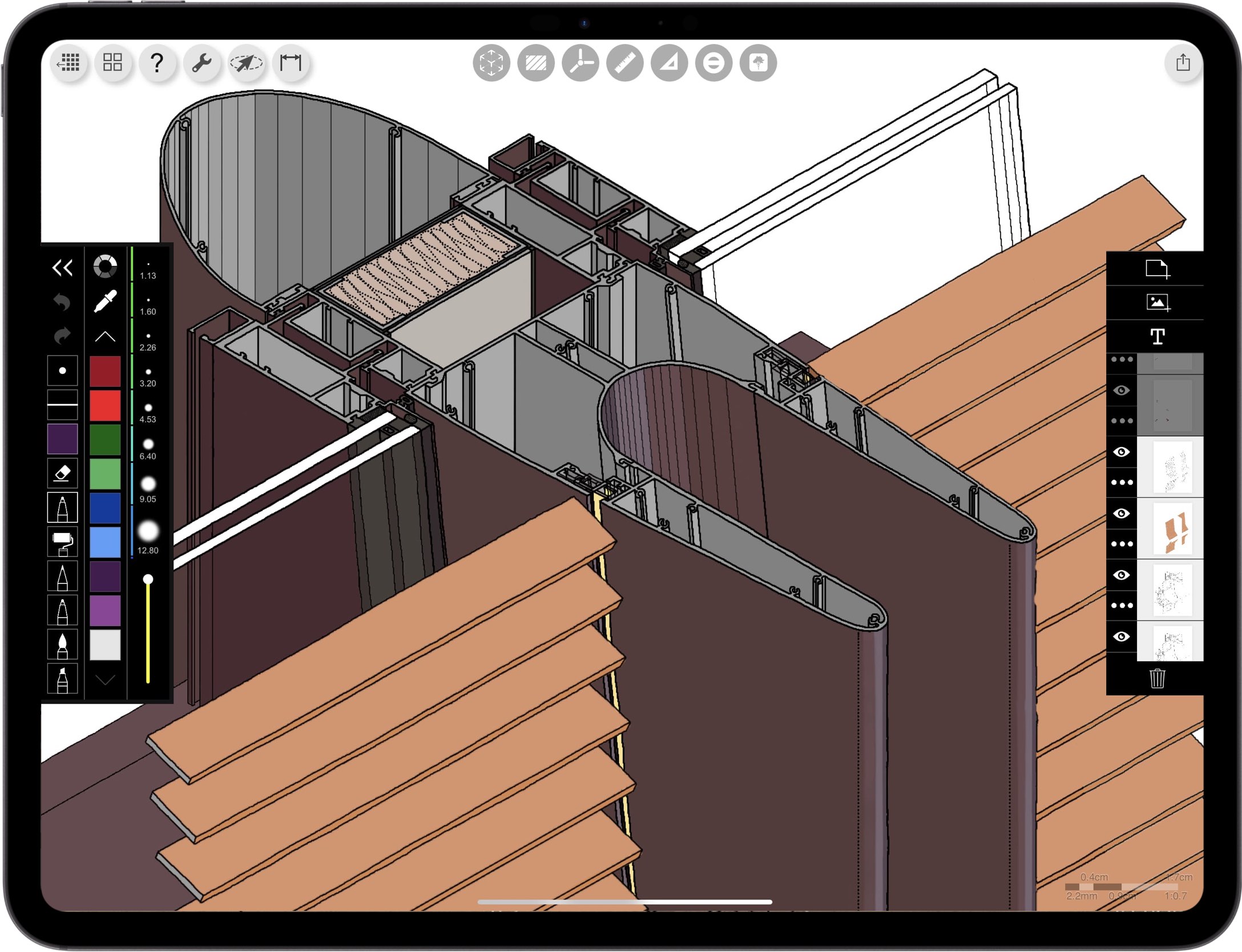The width and height of the screenshot is (1242, 952).
Task: Open the four-square layout view icon
Action: click(113, 62)
